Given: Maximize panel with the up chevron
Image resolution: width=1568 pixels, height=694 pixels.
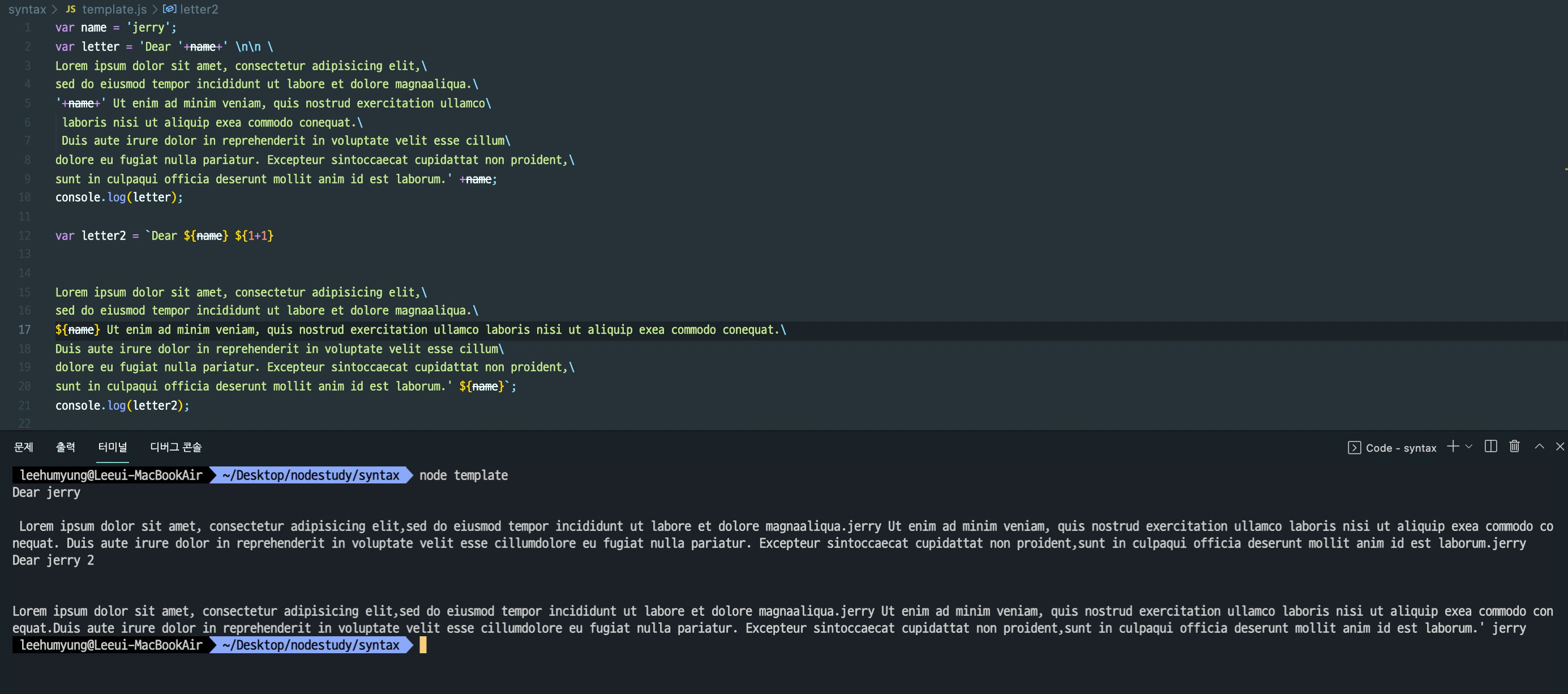Looking at the screenshot, I should point(1539,447).
